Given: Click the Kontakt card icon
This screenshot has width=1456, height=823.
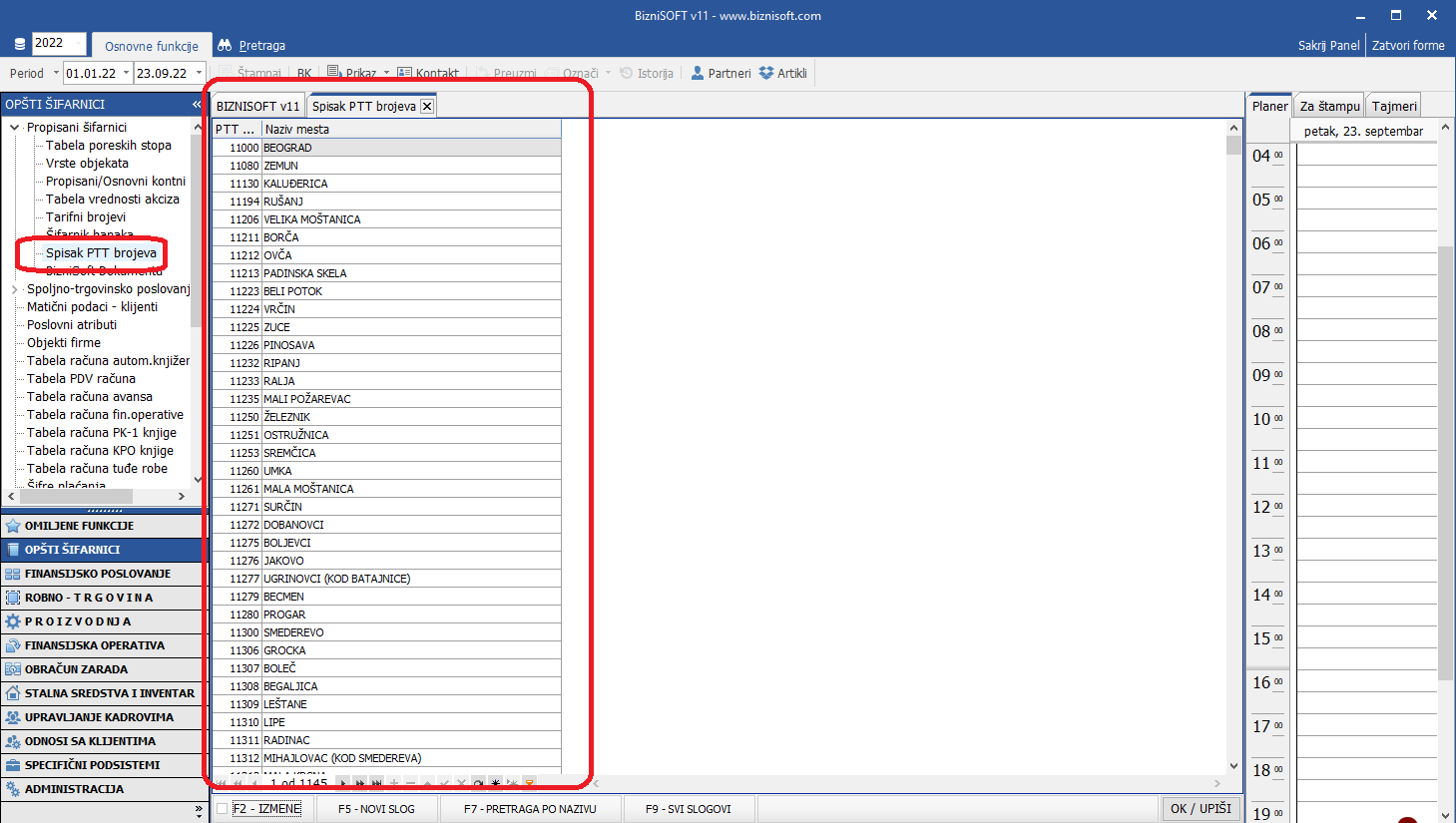Looking at the screenshot, I should 404,73.
